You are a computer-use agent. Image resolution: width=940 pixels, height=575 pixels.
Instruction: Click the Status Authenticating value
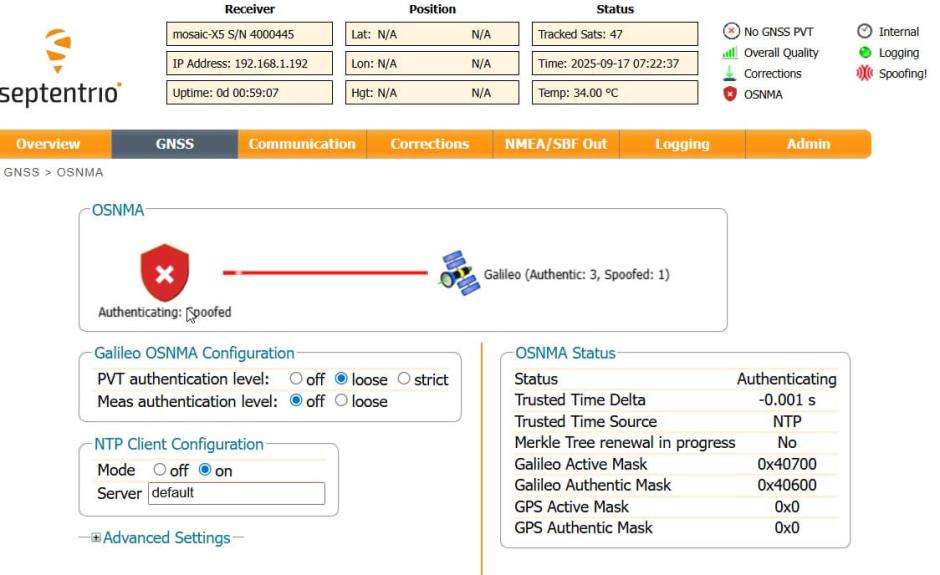coord(787,379)
